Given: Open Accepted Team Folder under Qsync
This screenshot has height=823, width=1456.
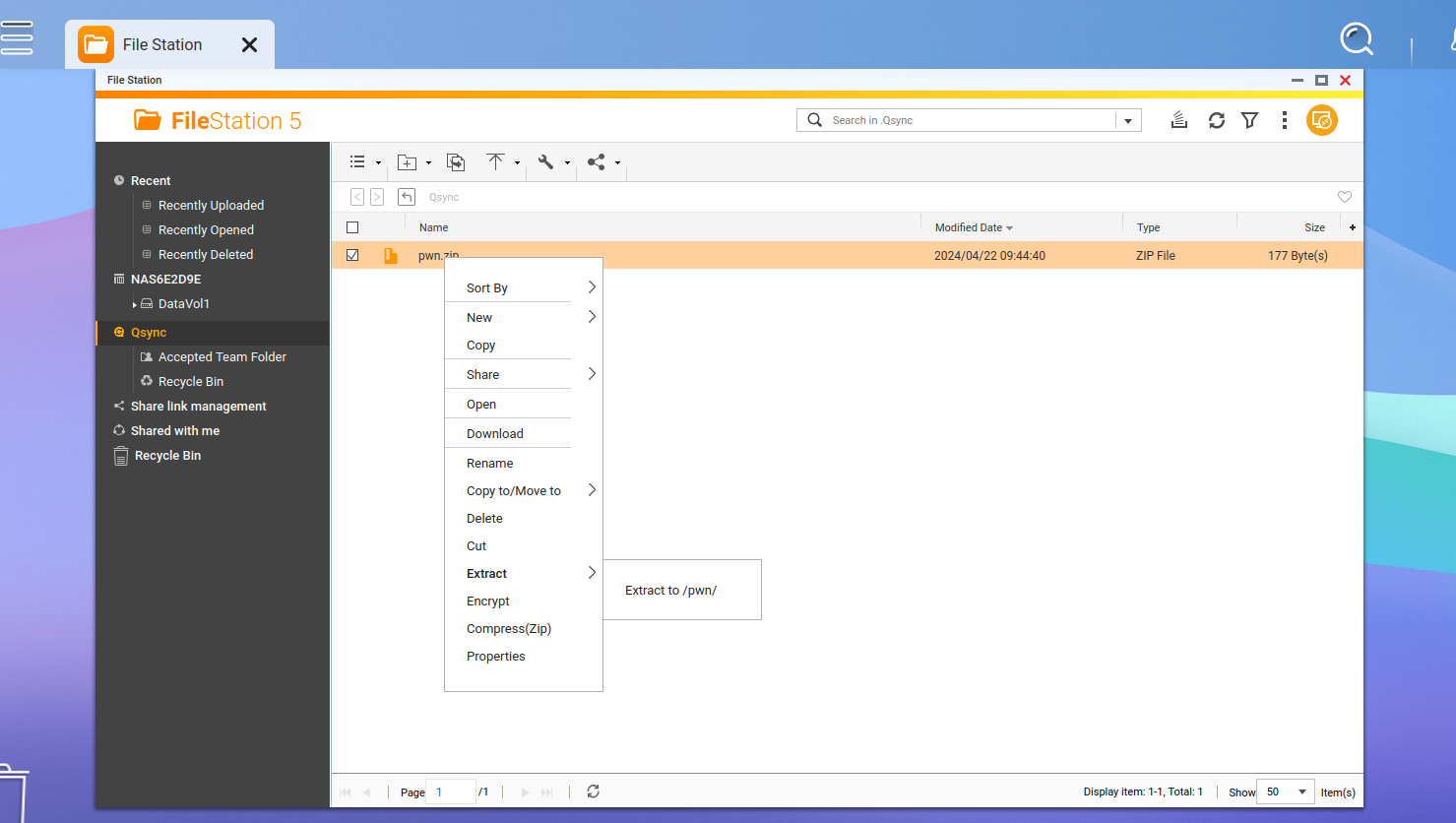Looking at the screenshot, I should pyautogui.click(x=222, y=356).
